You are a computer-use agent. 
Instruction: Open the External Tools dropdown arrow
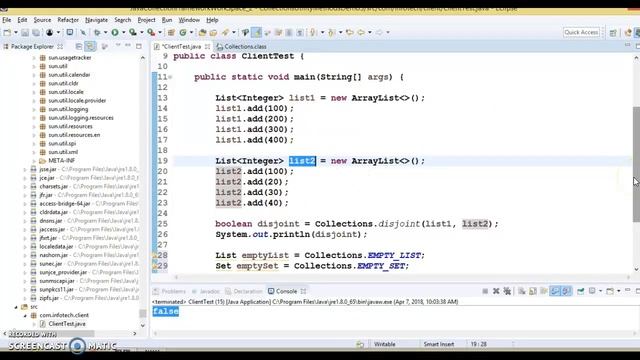[160, 32]
